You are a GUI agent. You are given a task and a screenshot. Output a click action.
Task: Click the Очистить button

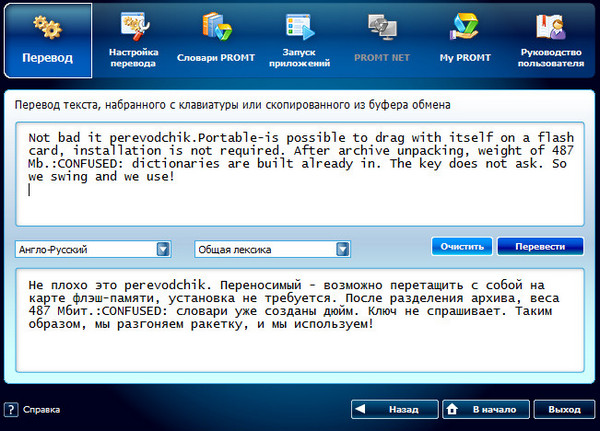462,247
